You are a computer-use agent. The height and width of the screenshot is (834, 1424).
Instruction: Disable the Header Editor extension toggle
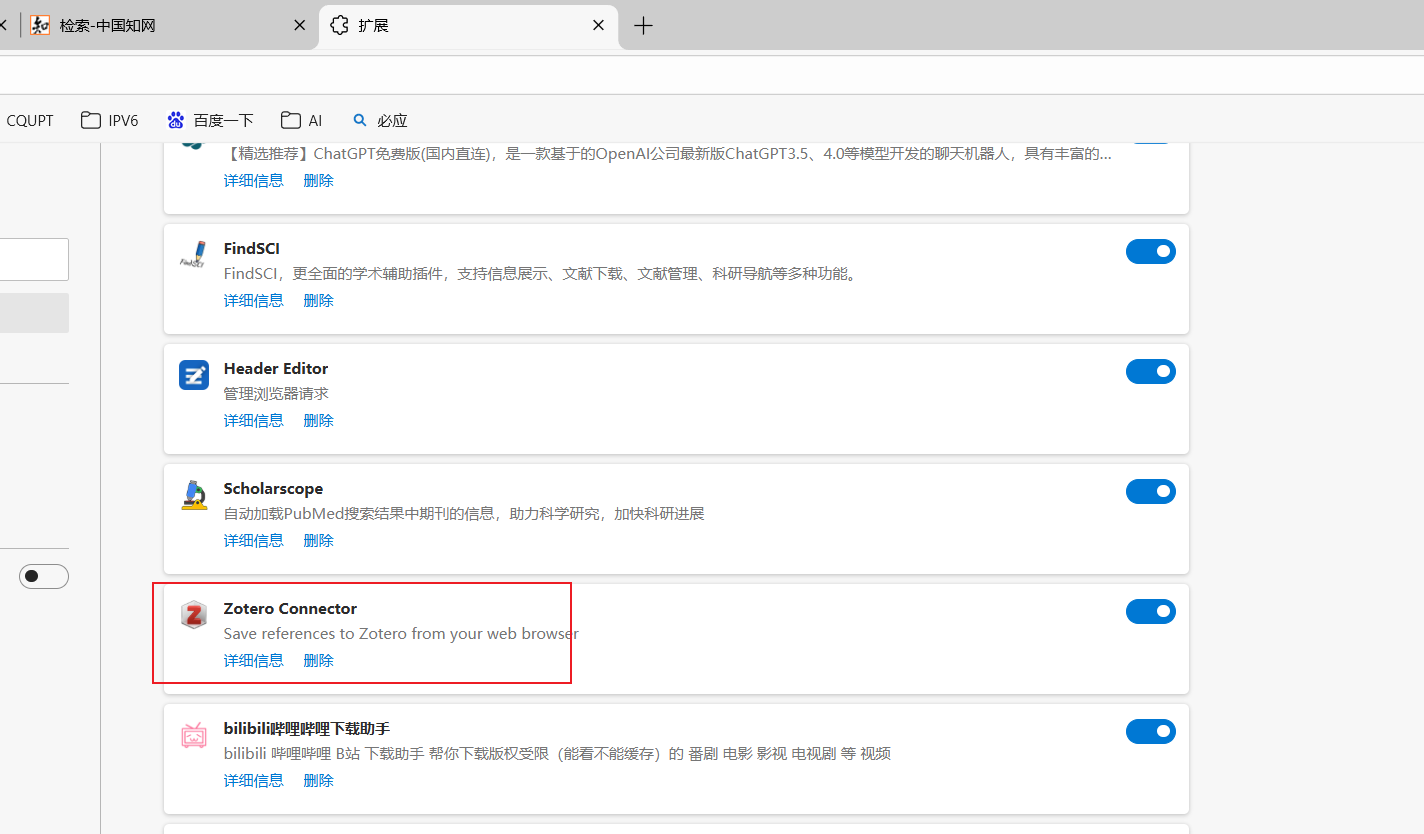point(1151,371)
